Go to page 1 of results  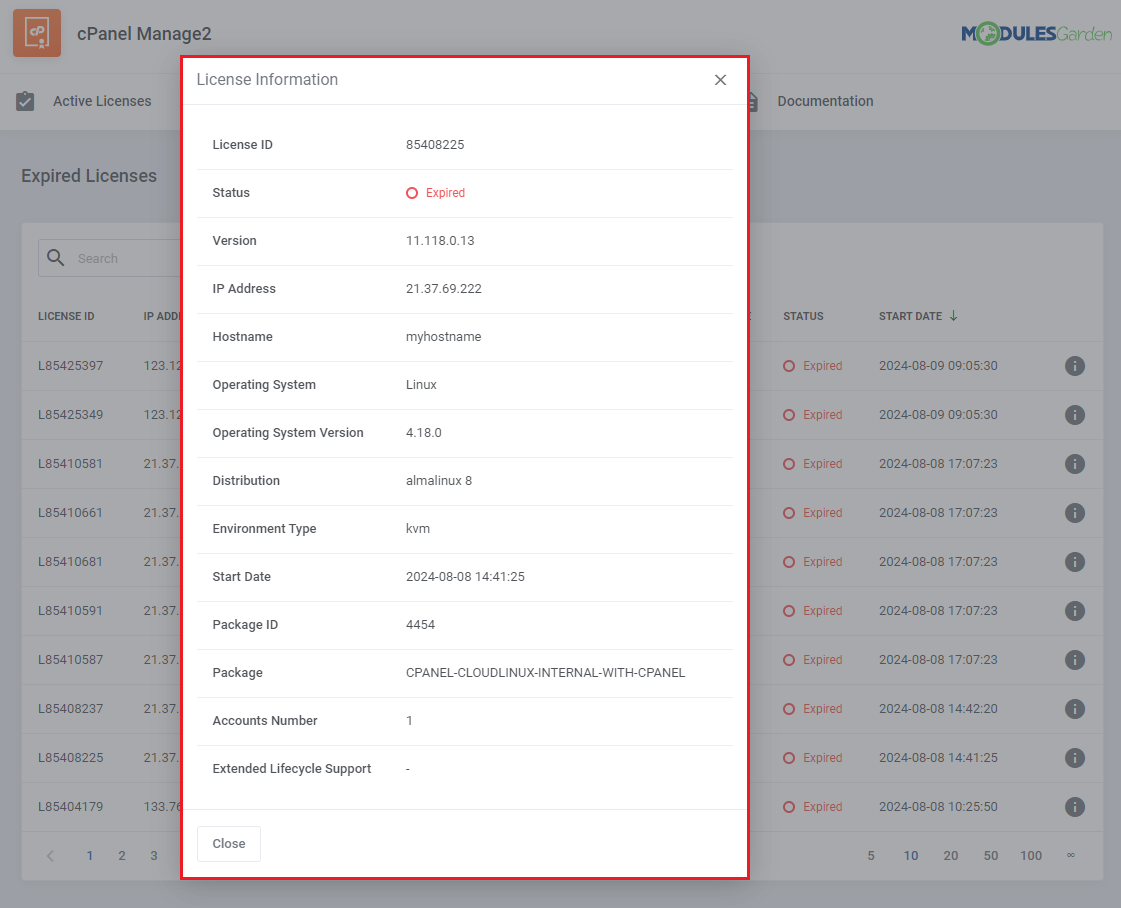(x=89, y=856)
